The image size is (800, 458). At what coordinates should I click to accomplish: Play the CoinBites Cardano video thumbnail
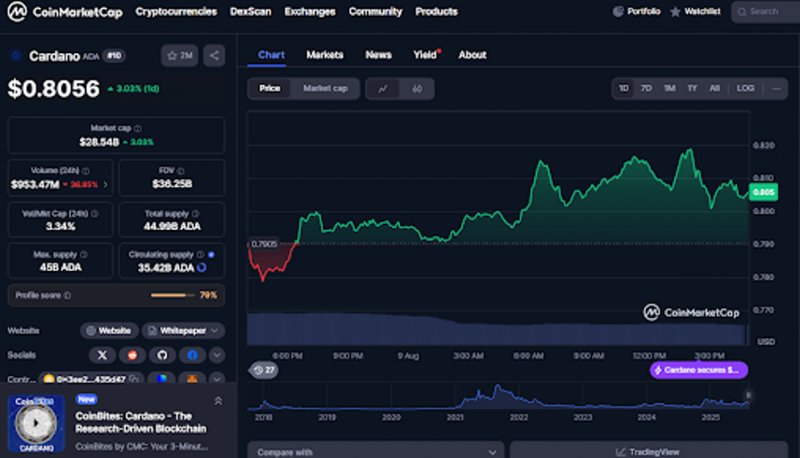[36, 423]
